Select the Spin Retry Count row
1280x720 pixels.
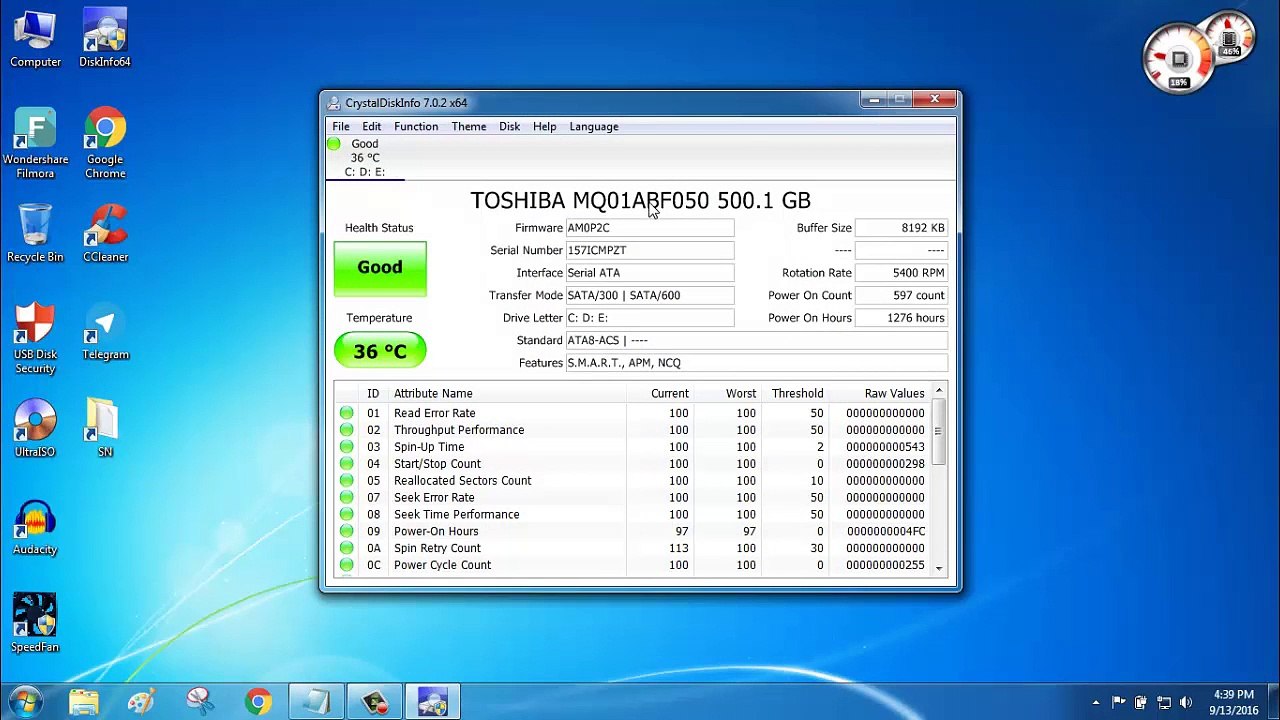click(x=632, y=548)
